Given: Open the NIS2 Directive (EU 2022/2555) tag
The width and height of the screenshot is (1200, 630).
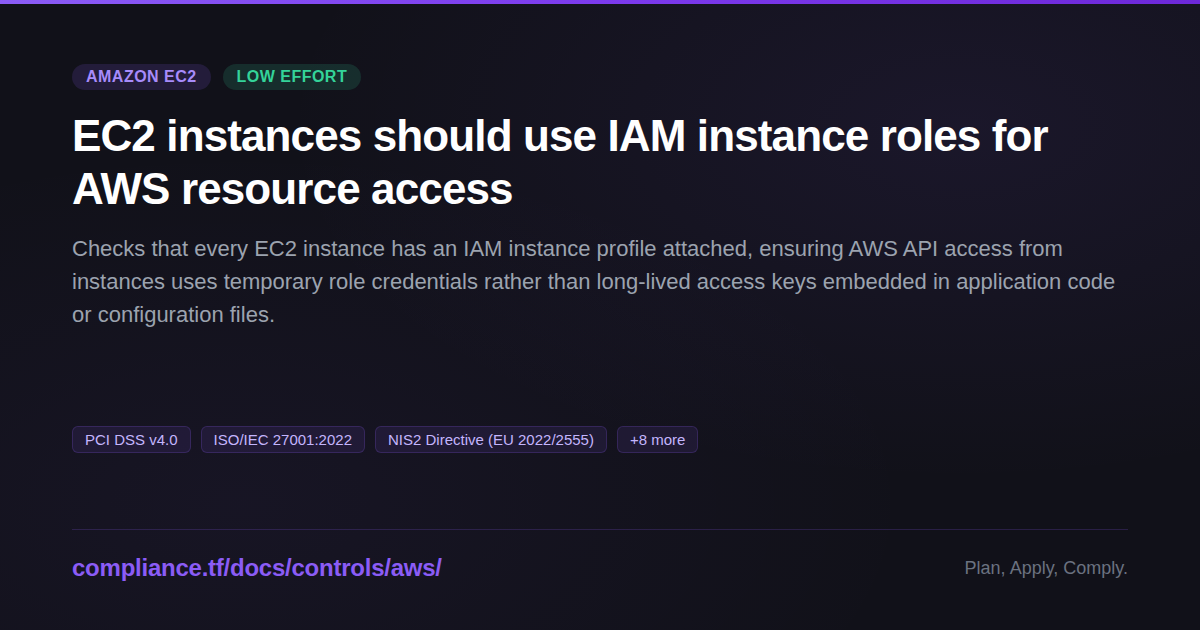Looking at the screenshot, I should coord(491,440).
